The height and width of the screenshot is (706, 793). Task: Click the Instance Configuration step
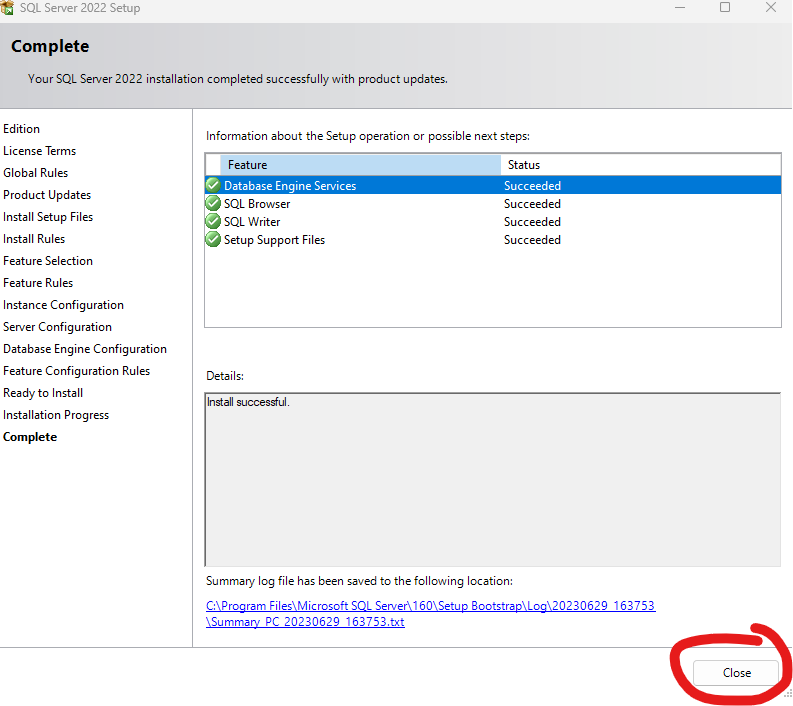(63, 305)
